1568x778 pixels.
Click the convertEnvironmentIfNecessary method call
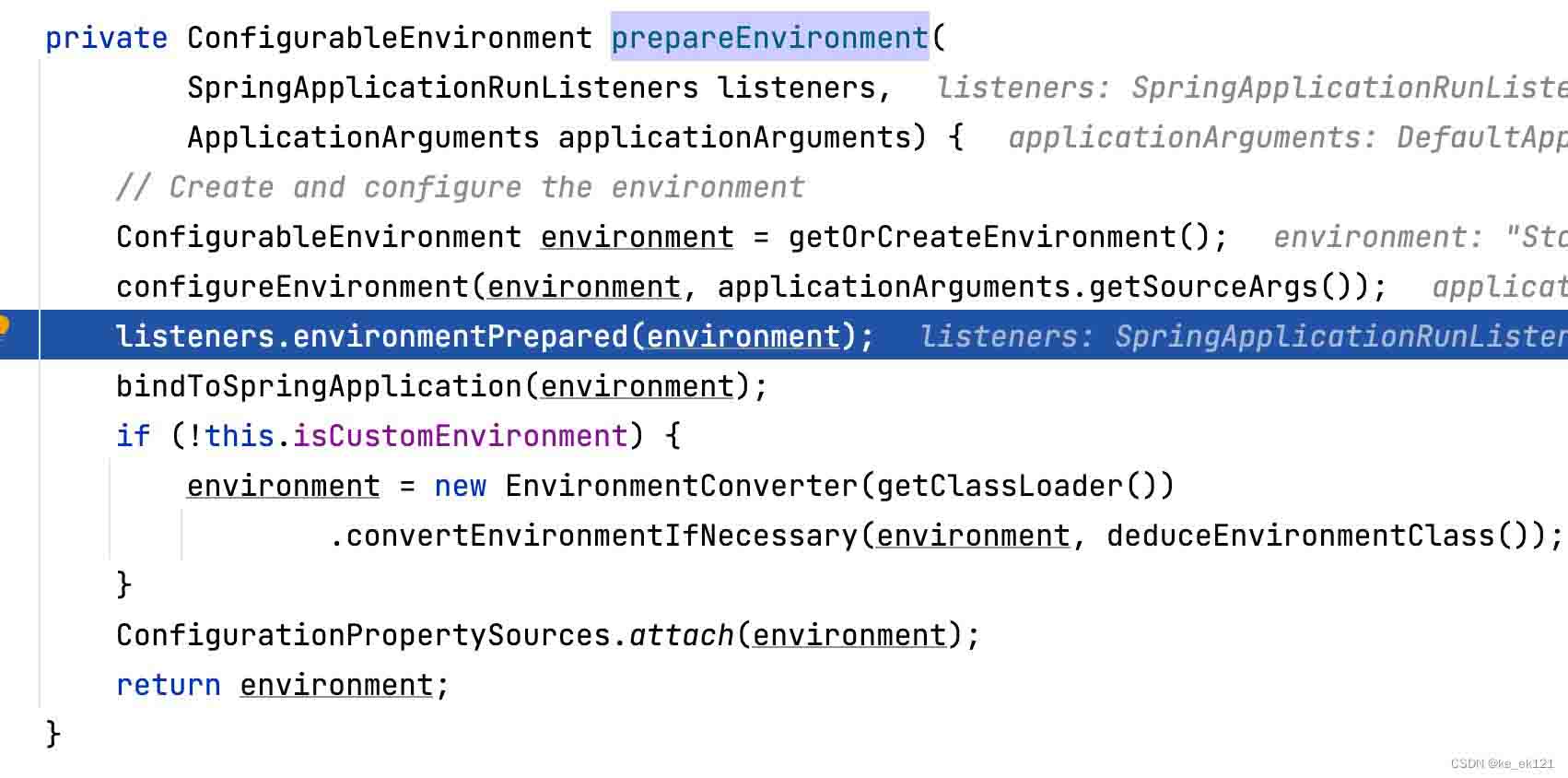click(x=602, y=536)
